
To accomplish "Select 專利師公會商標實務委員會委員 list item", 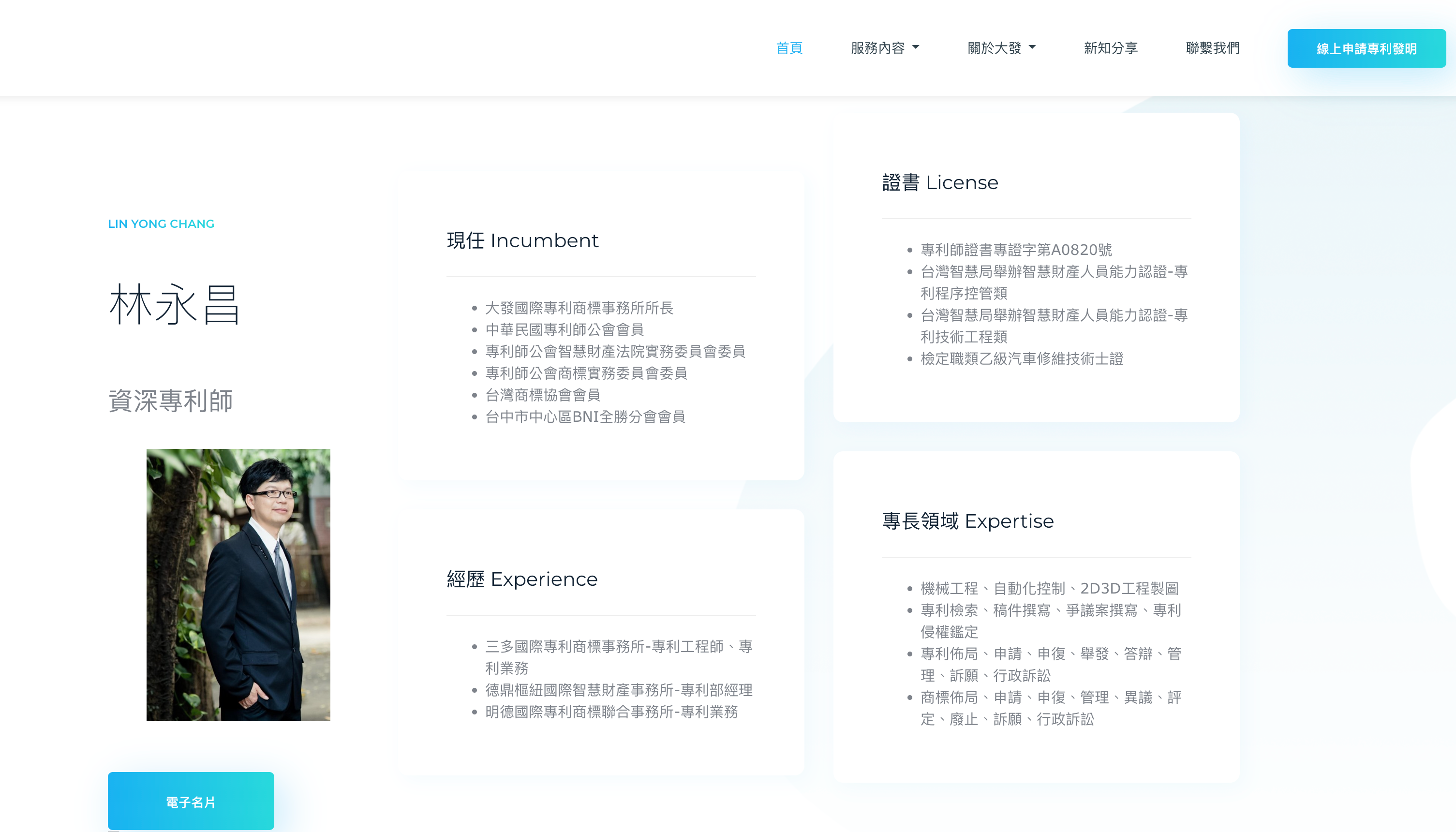I will (x=586, y=373).
